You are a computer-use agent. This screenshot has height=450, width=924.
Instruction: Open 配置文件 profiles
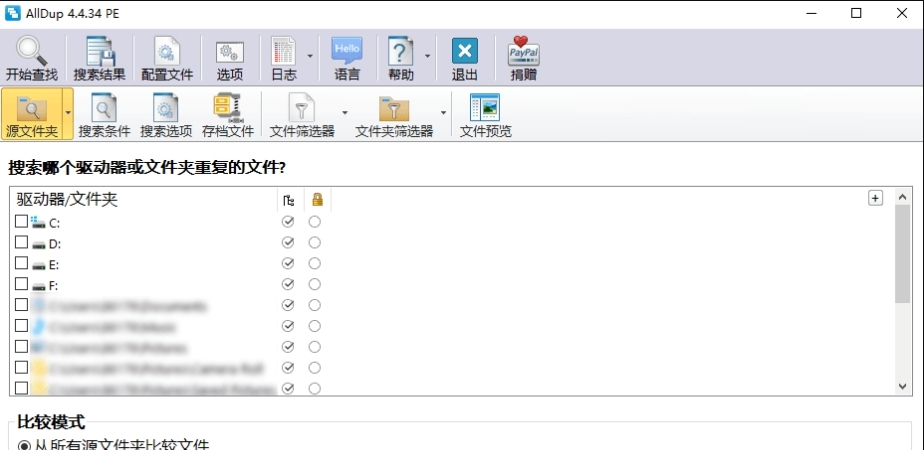[167, 59]
